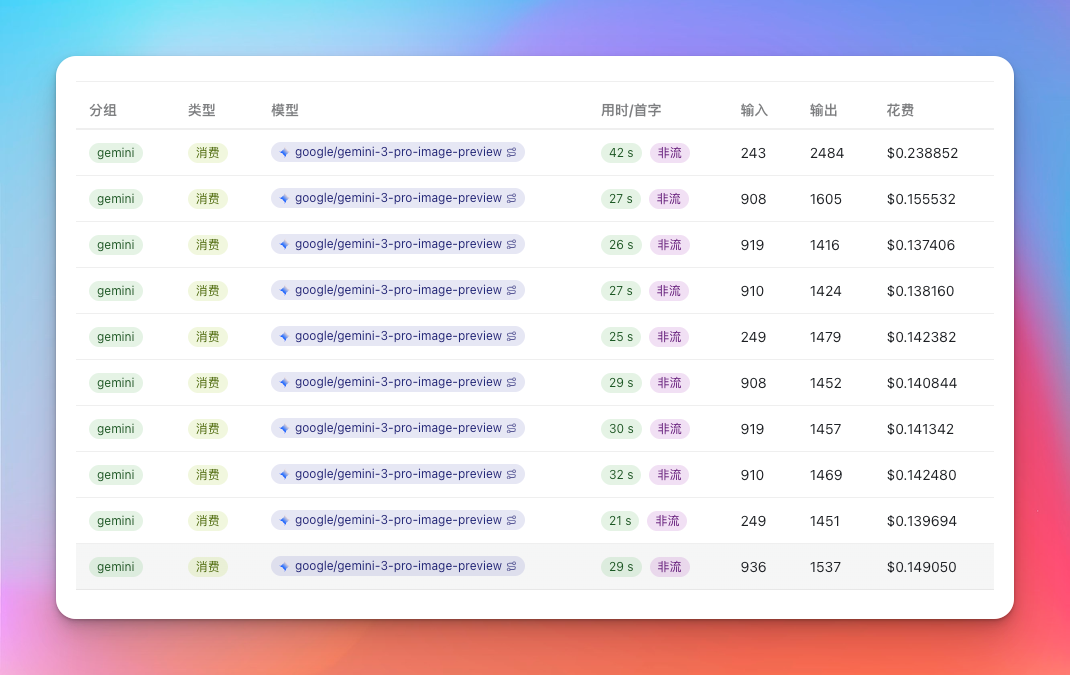Screen dimensions: 1070x675
Task: Click the route icon in the $0.142382 row
Action: tap(511, 336)
